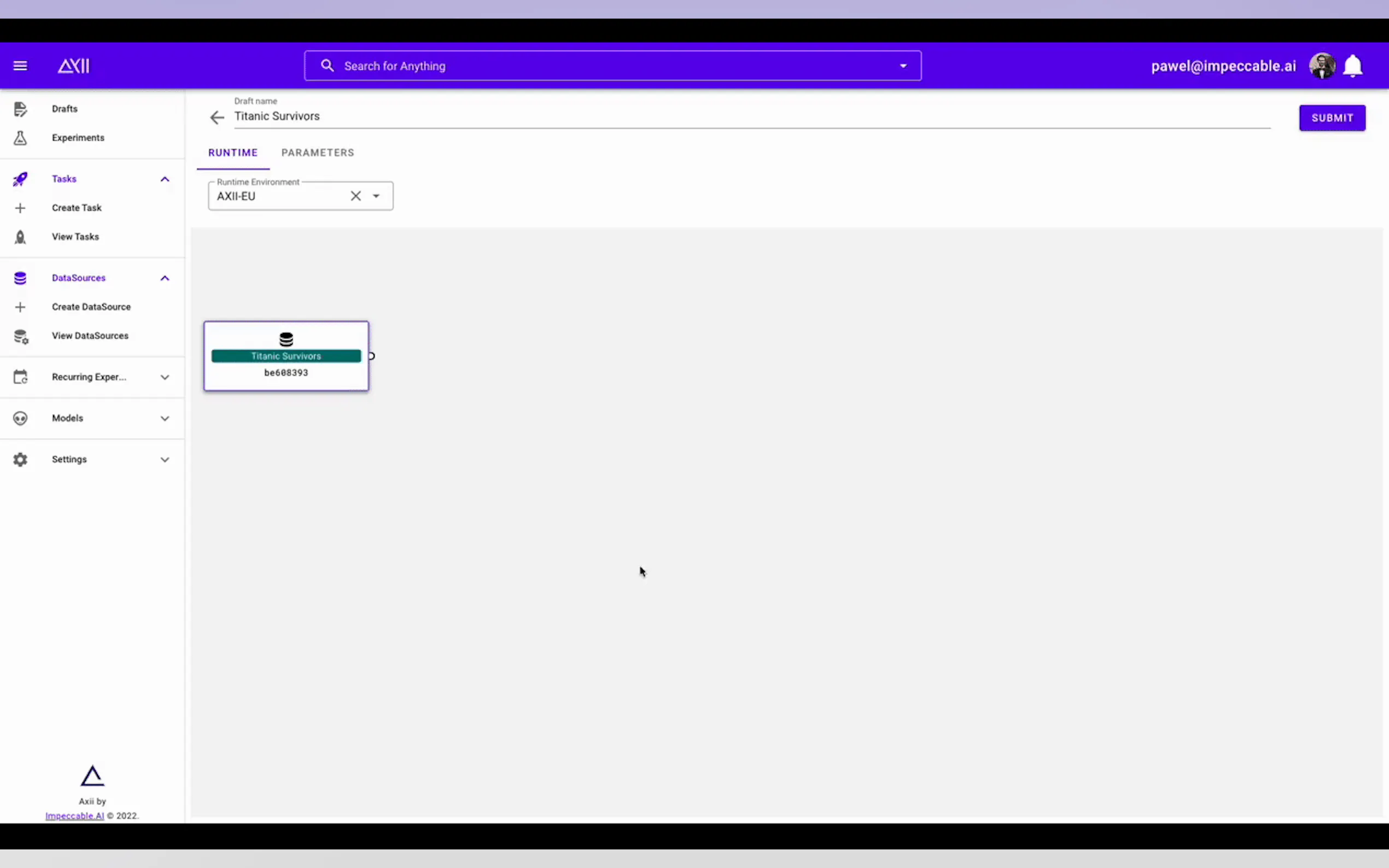
Task: Open the notifications bell
Action: coord(1352,66)
